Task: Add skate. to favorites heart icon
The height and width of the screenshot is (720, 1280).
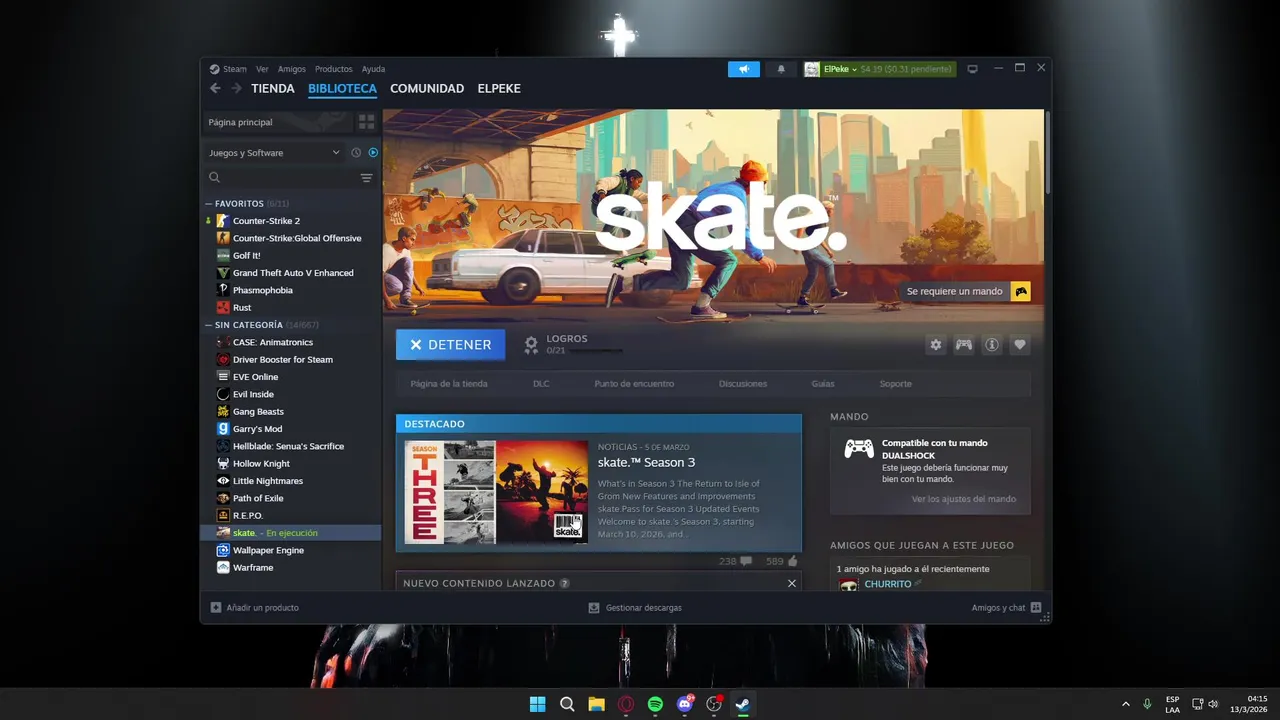Action: point(1020,344)
